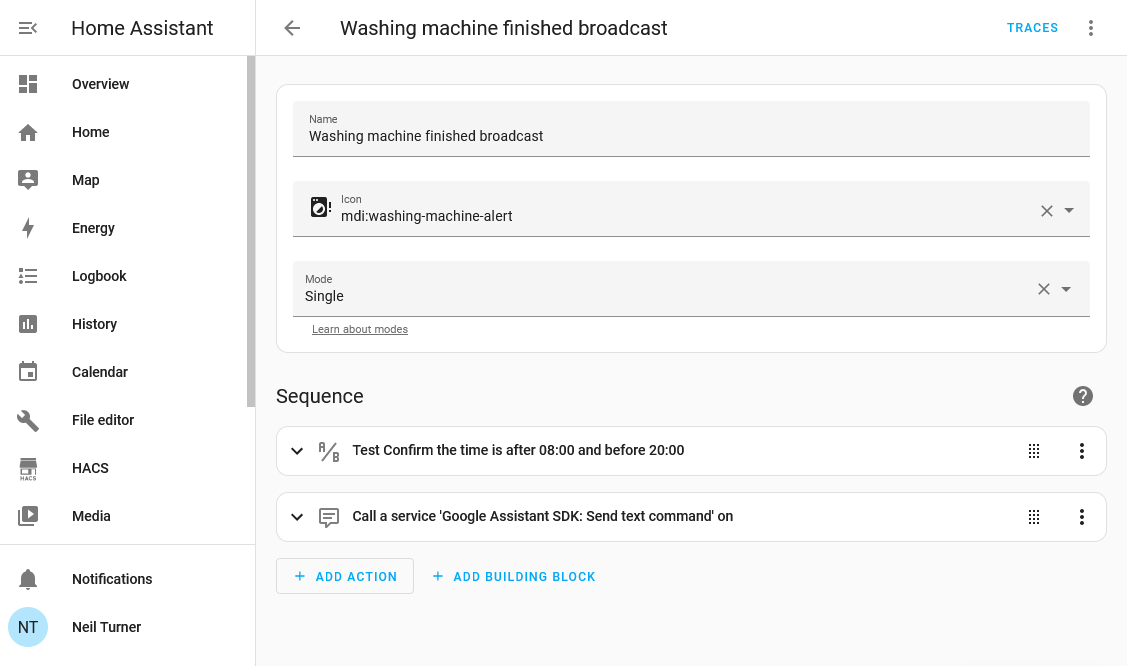Click the Sequence help question mark
Viewport: 1127px width, 666px height.
coord(1082,396)
